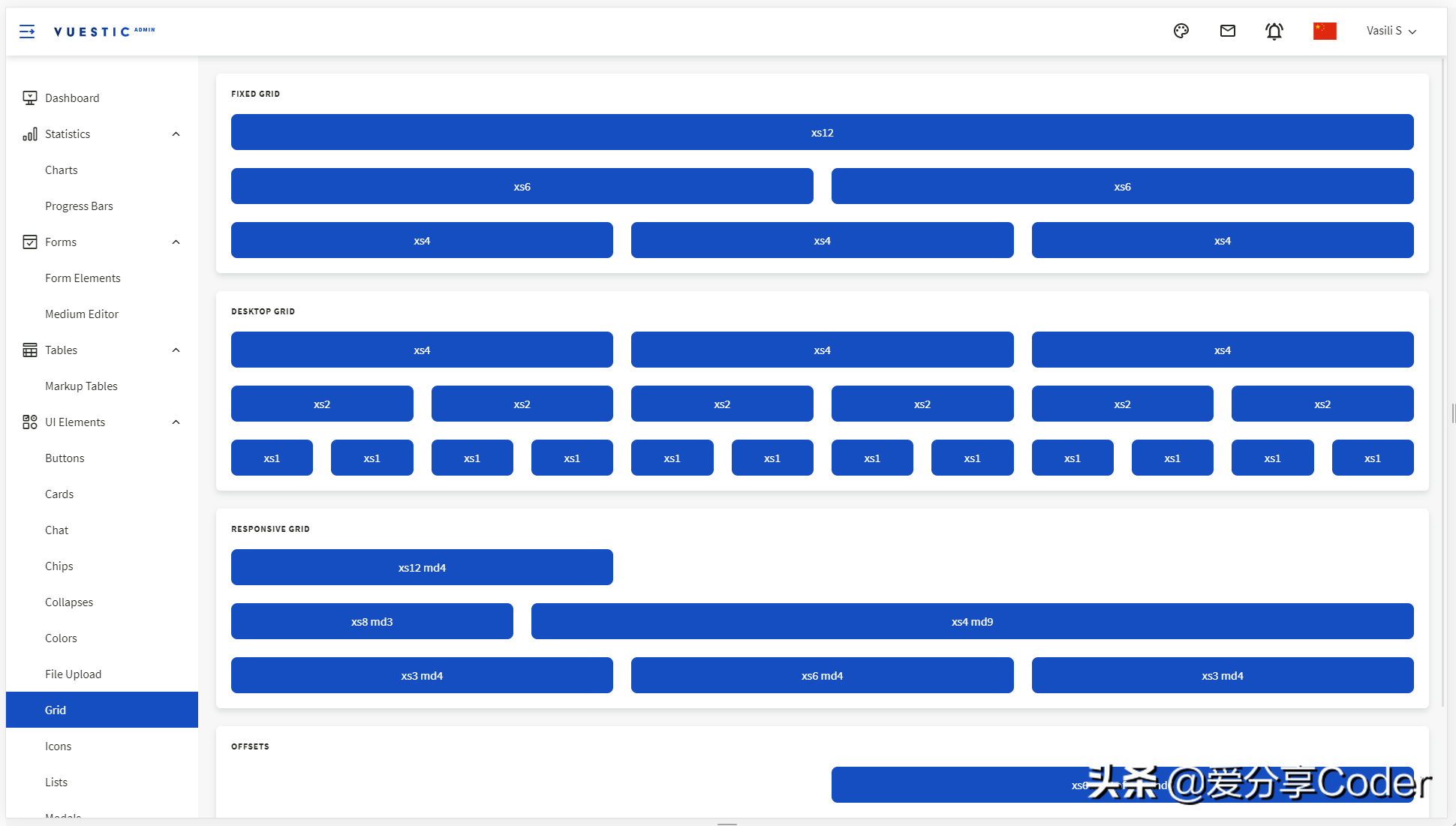Image resolution: width=1456 pixels, height=826 pixels.
Task: Select the xs4 md9 responsive grid cell
Action: [x=972, y=622]
